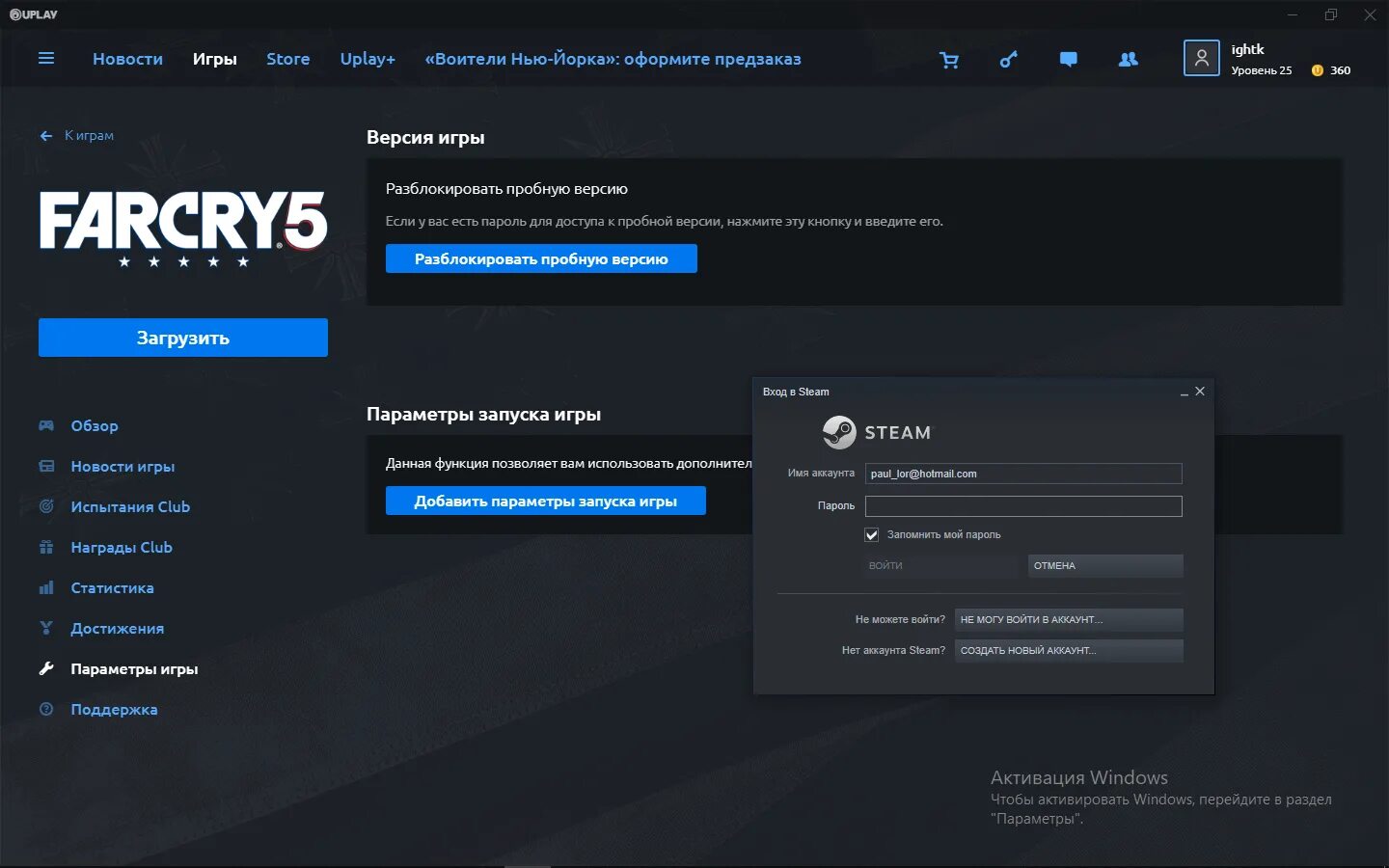Select Награды Club in the sidebar
The image size is (1389, 868).
coord(122,547)
